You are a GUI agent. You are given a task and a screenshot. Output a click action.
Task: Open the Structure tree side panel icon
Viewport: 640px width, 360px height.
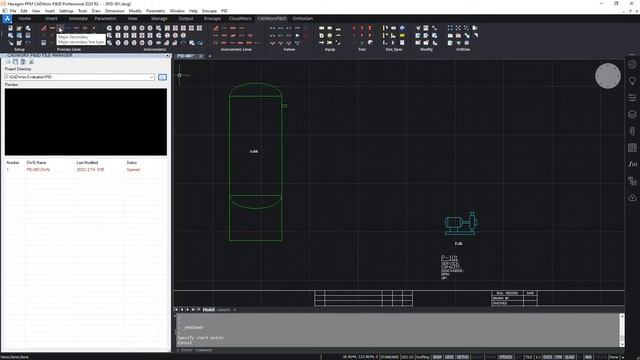[x=632, y=181]
